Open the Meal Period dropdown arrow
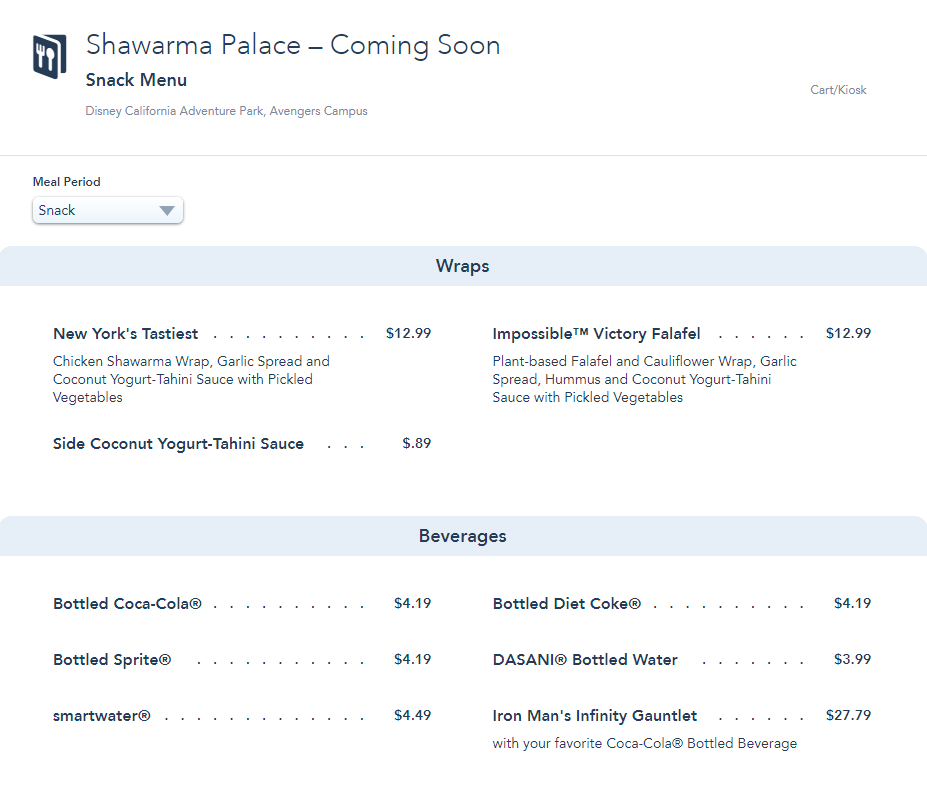Screen dimensions: 927x795 click(x=167, y=211)
